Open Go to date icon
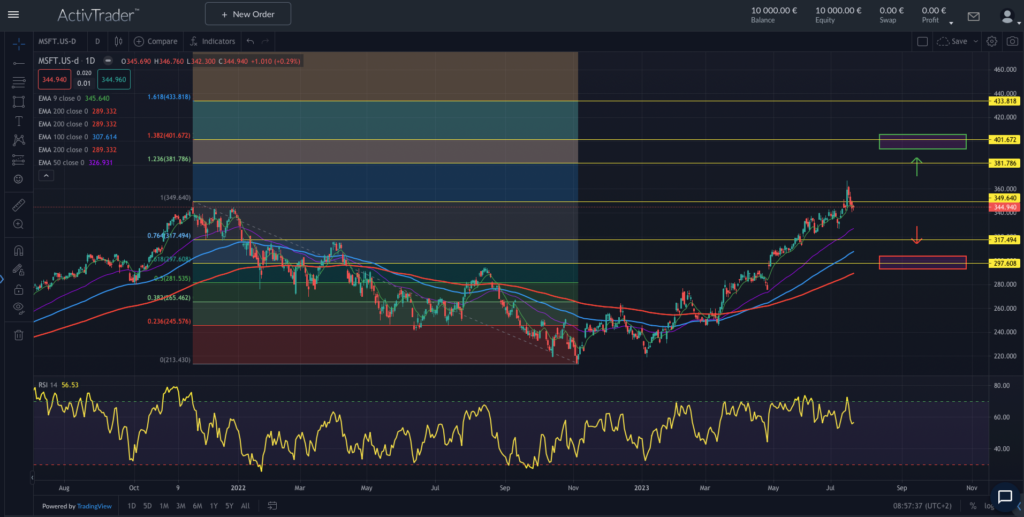The image size is (1024, 517). click(x=272, y=506)
